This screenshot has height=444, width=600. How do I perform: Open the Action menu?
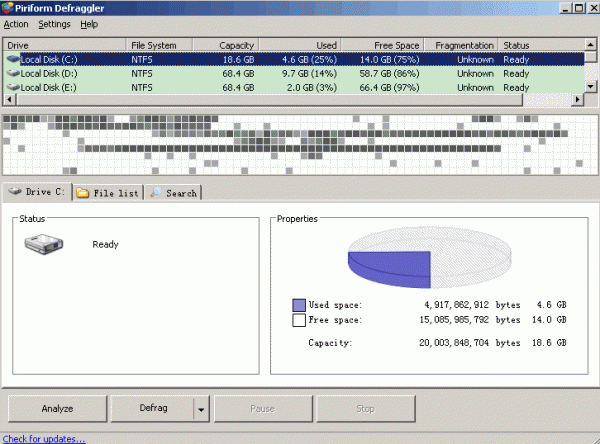(16, 24)
